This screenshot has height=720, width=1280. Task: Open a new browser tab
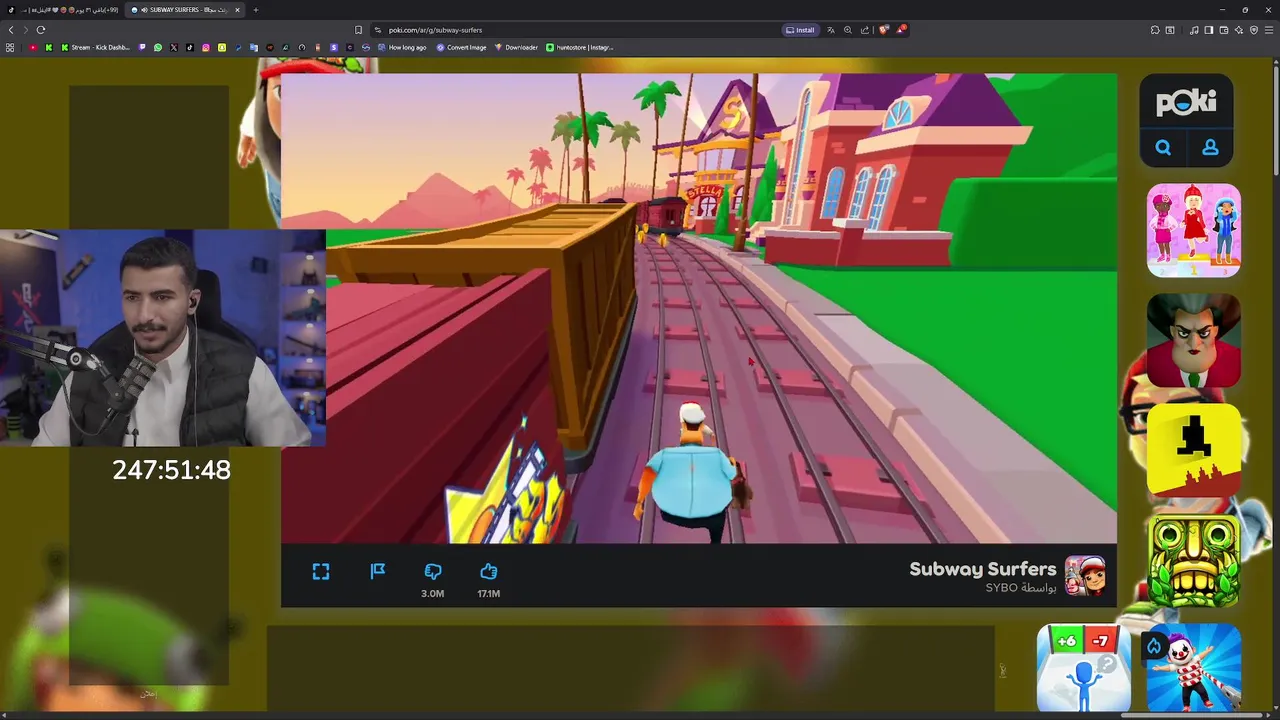(256, 10)
